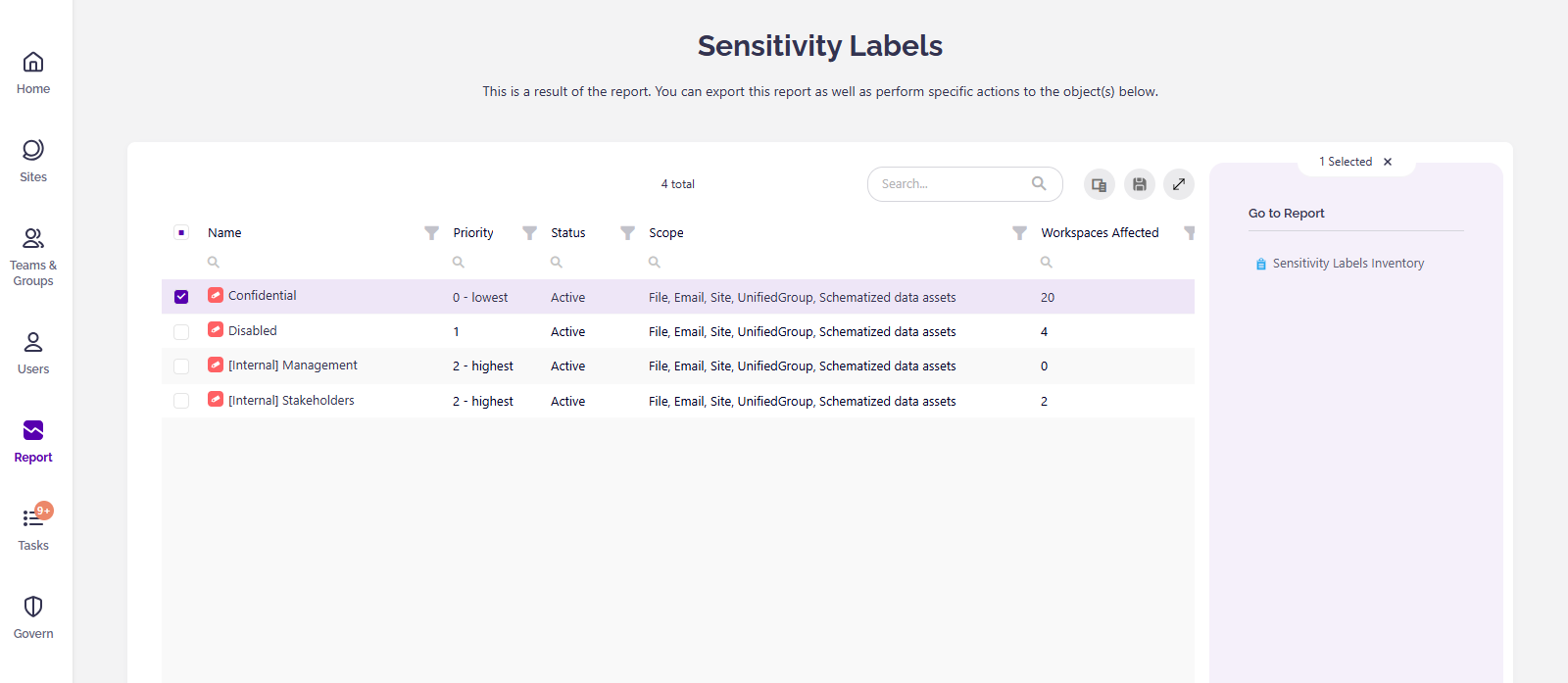
Task: Click Sensitivity Labels Inventory report icon
Action: pyautogui.click(x=1261, y=264)
